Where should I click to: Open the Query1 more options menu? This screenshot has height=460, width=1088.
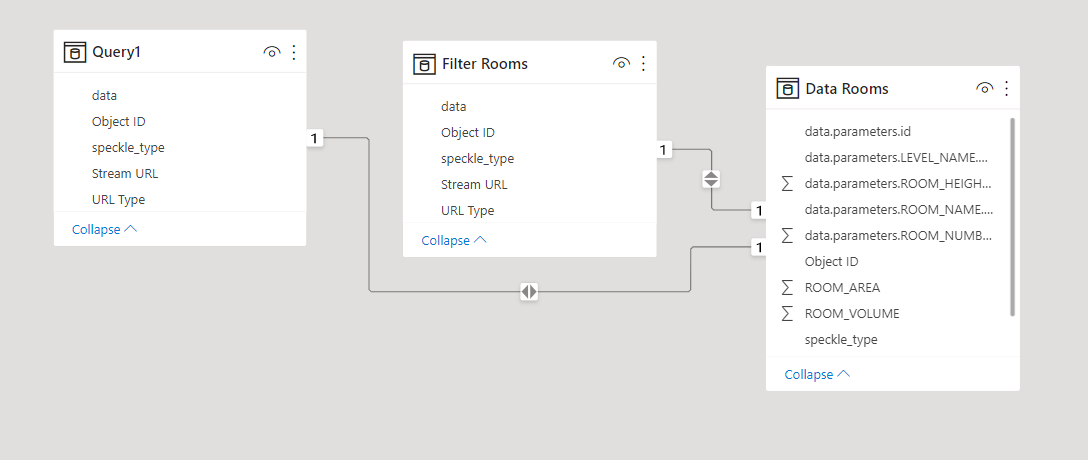294,53
